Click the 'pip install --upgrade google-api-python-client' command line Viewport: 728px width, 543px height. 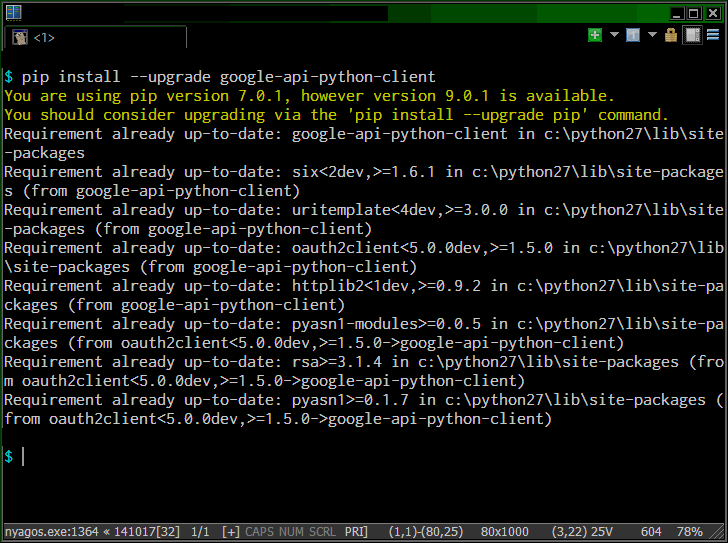click(228, 77)
